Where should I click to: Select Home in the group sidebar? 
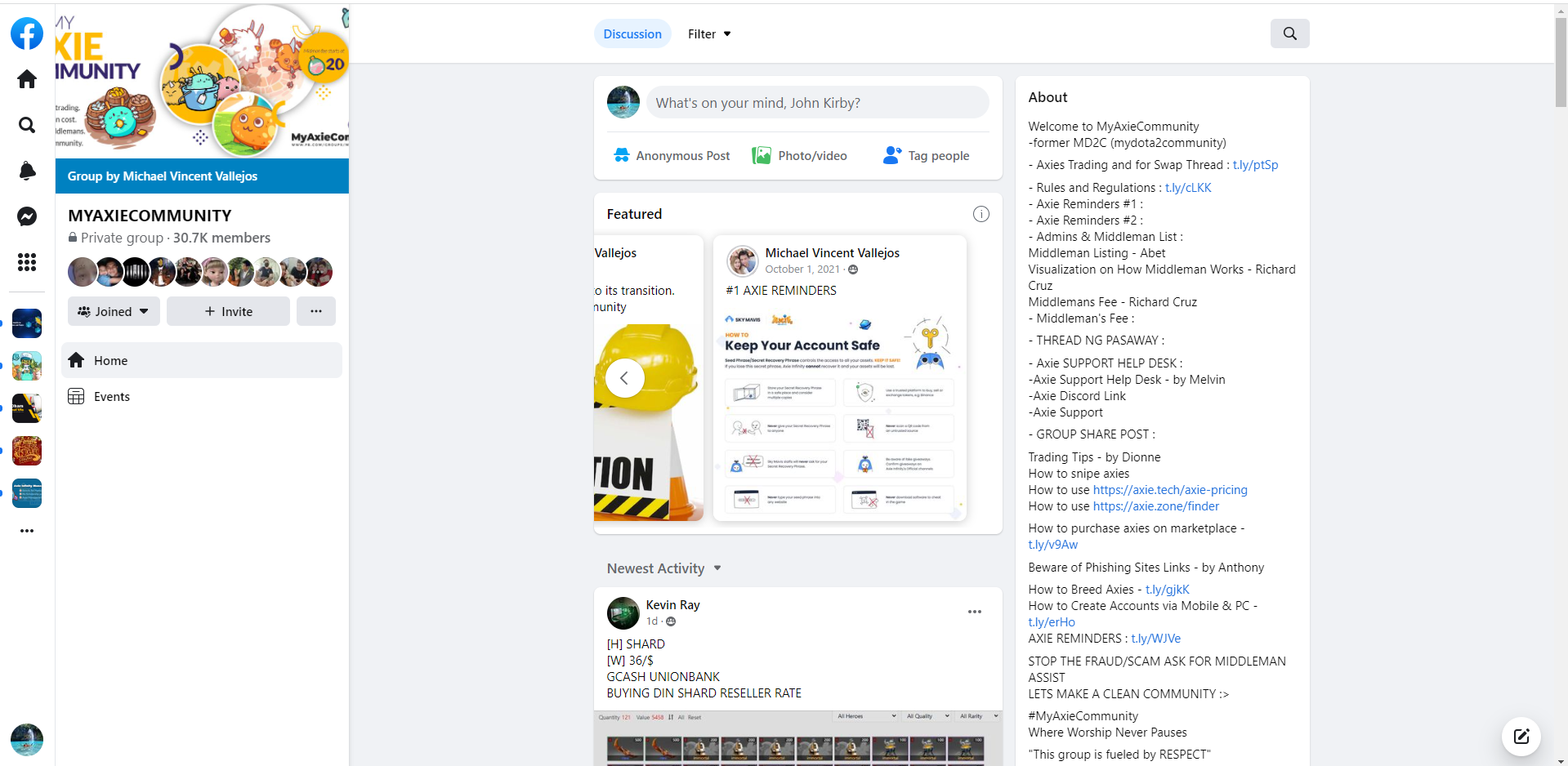tap(202, 360)
